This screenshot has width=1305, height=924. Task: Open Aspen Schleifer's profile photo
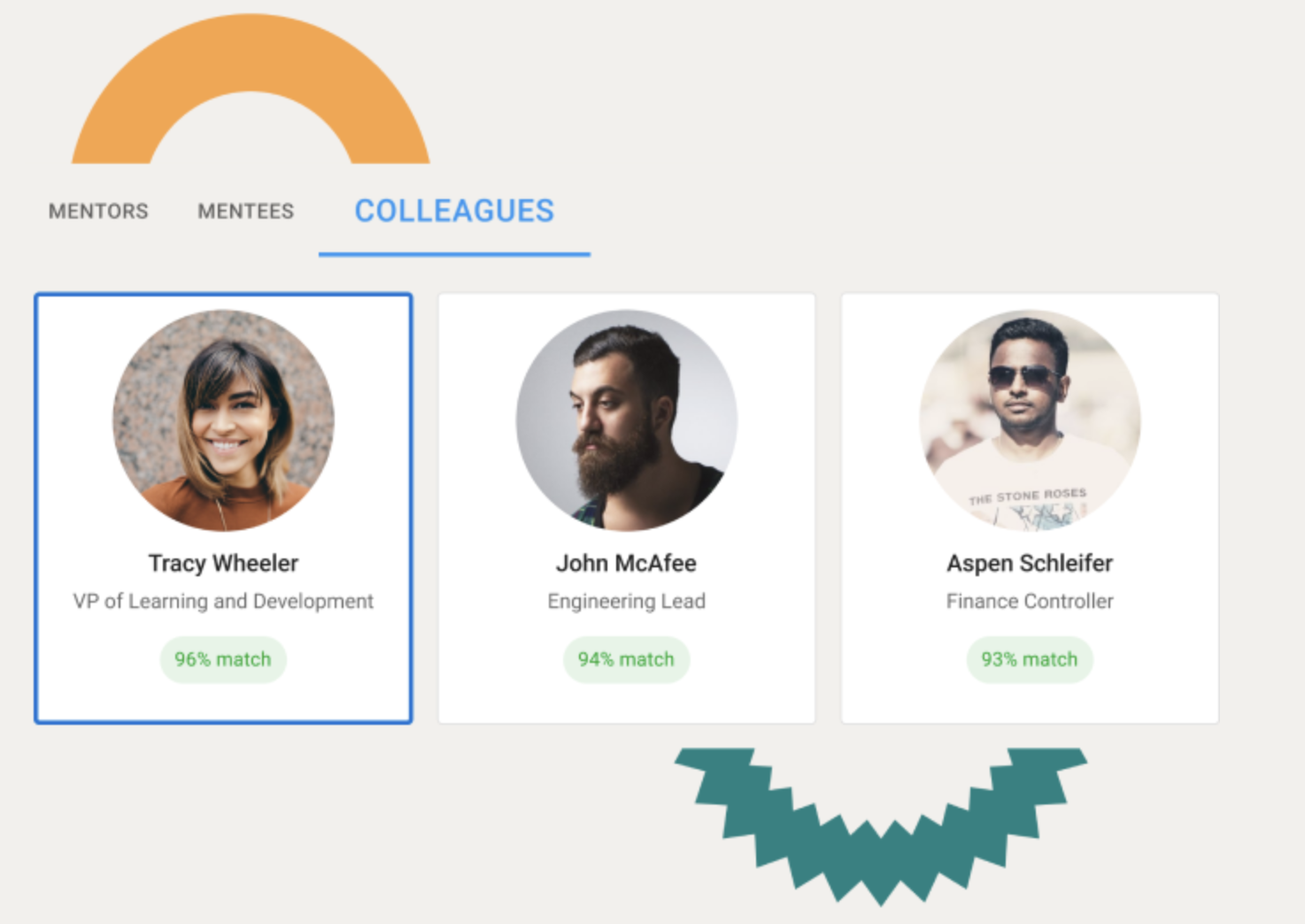coord(1030,420)
